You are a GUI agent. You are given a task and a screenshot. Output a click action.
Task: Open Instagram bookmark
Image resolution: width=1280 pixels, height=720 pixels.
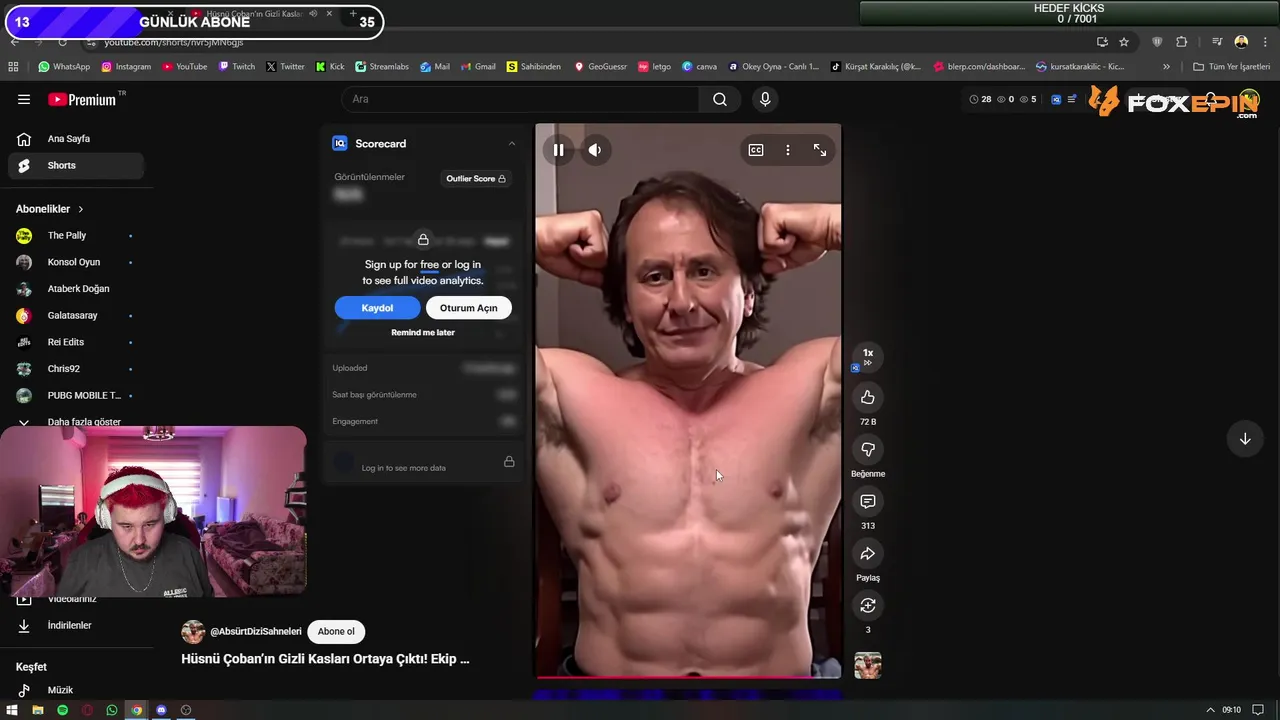pyautogui.click(x=126, y=67)
